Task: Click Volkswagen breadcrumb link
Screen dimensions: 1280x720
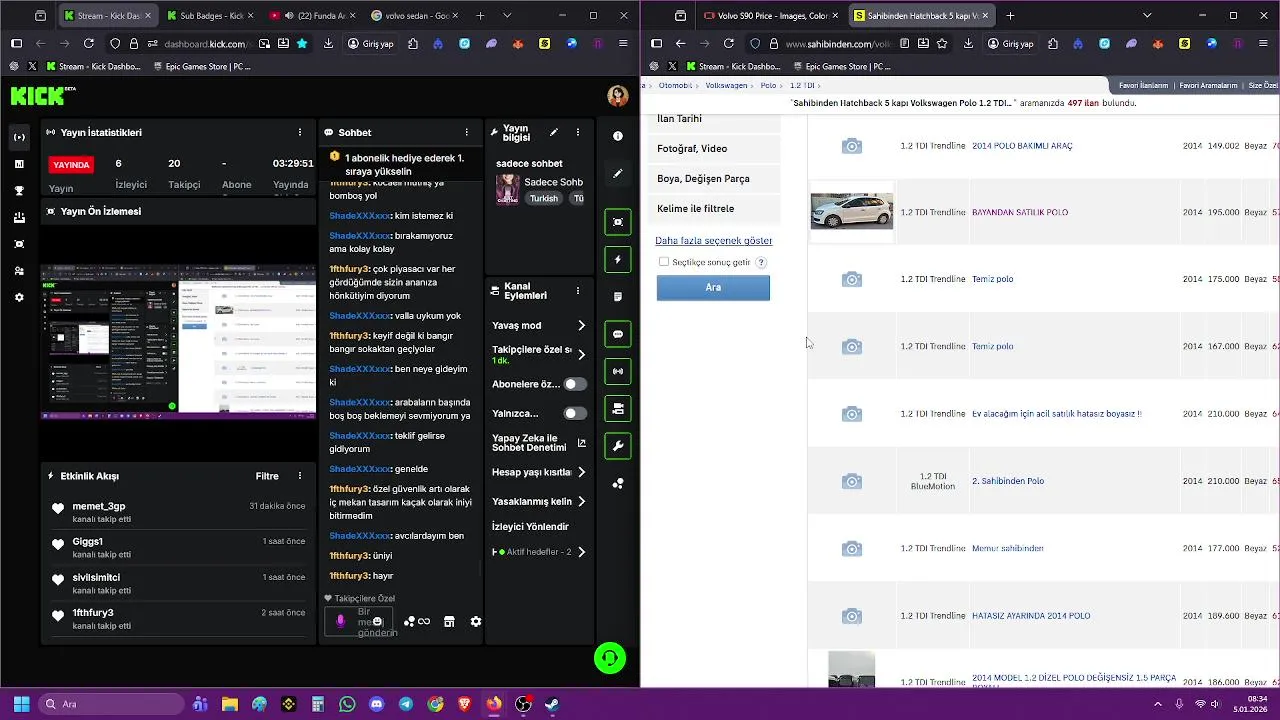Action: 726,86
